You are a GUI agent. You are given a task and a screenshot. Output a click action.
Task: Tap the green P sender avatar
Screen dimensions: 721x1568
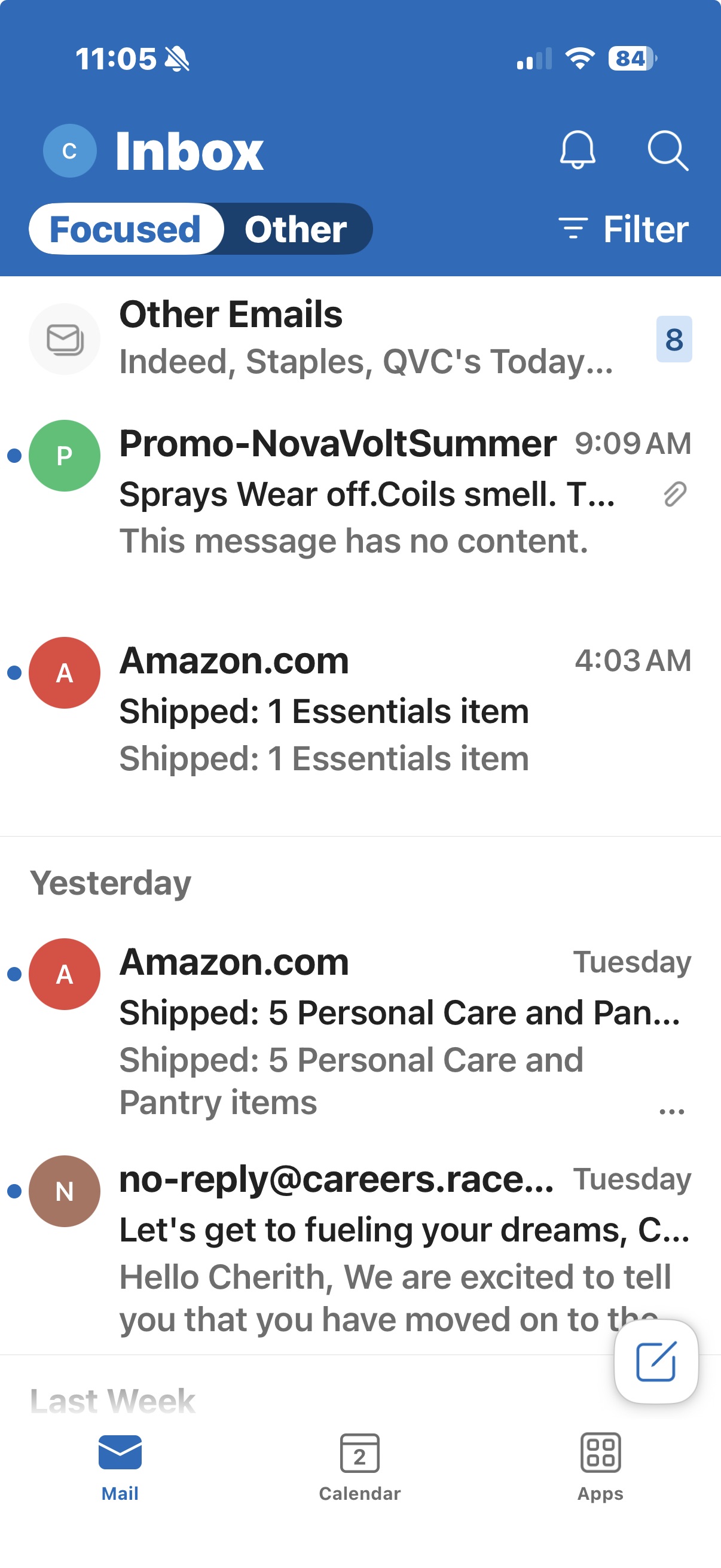65,455
